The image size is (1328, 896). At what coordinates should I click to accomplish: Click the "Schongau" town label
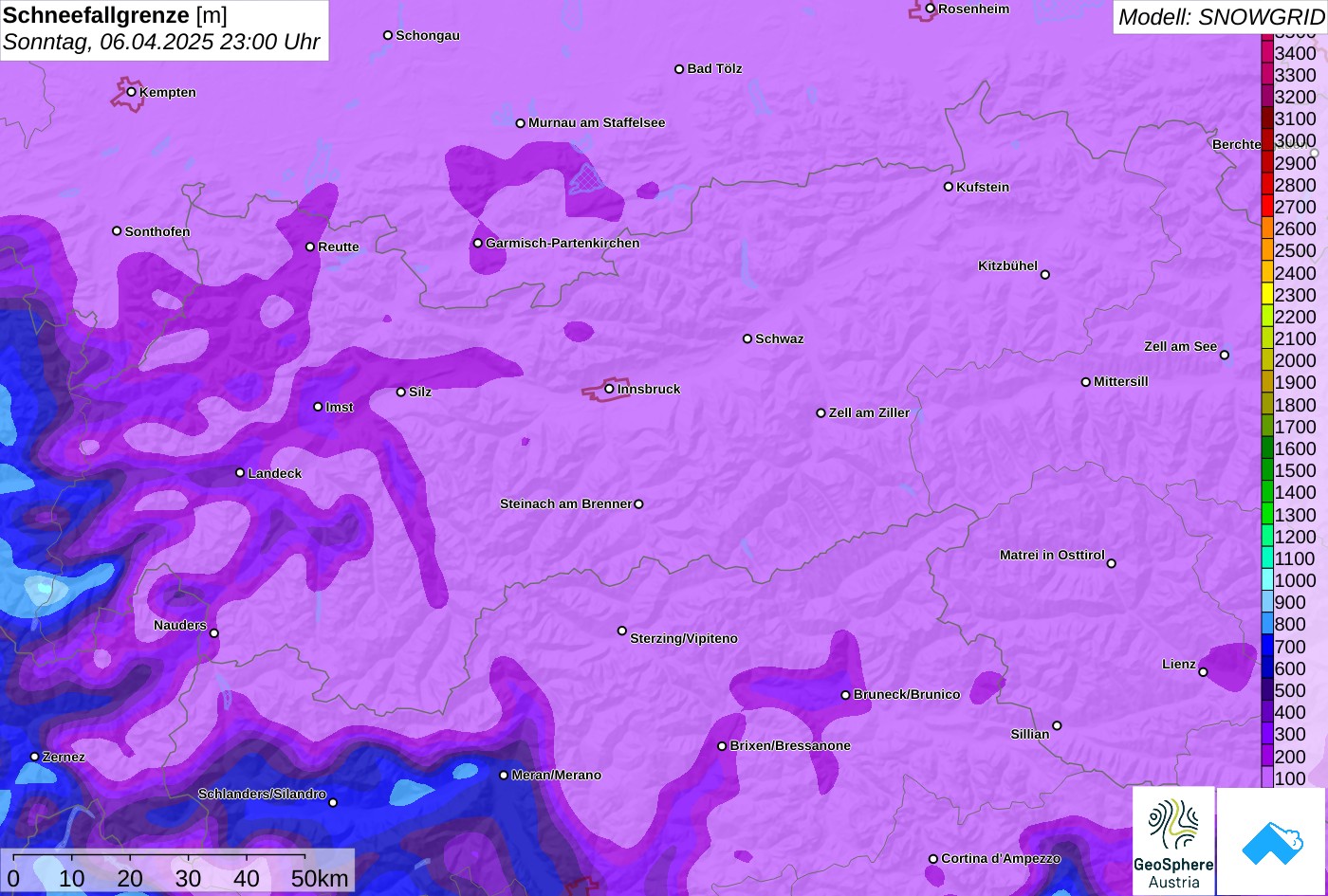tap(428, 35)
